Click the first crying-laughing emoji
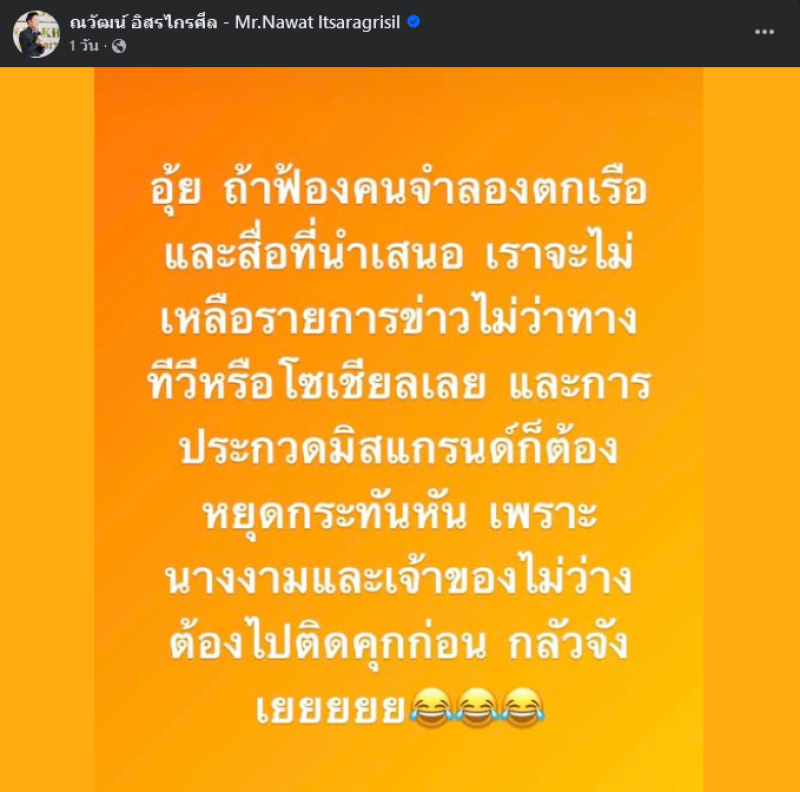This screenshot has width=800, height=792. pos(431,707)
